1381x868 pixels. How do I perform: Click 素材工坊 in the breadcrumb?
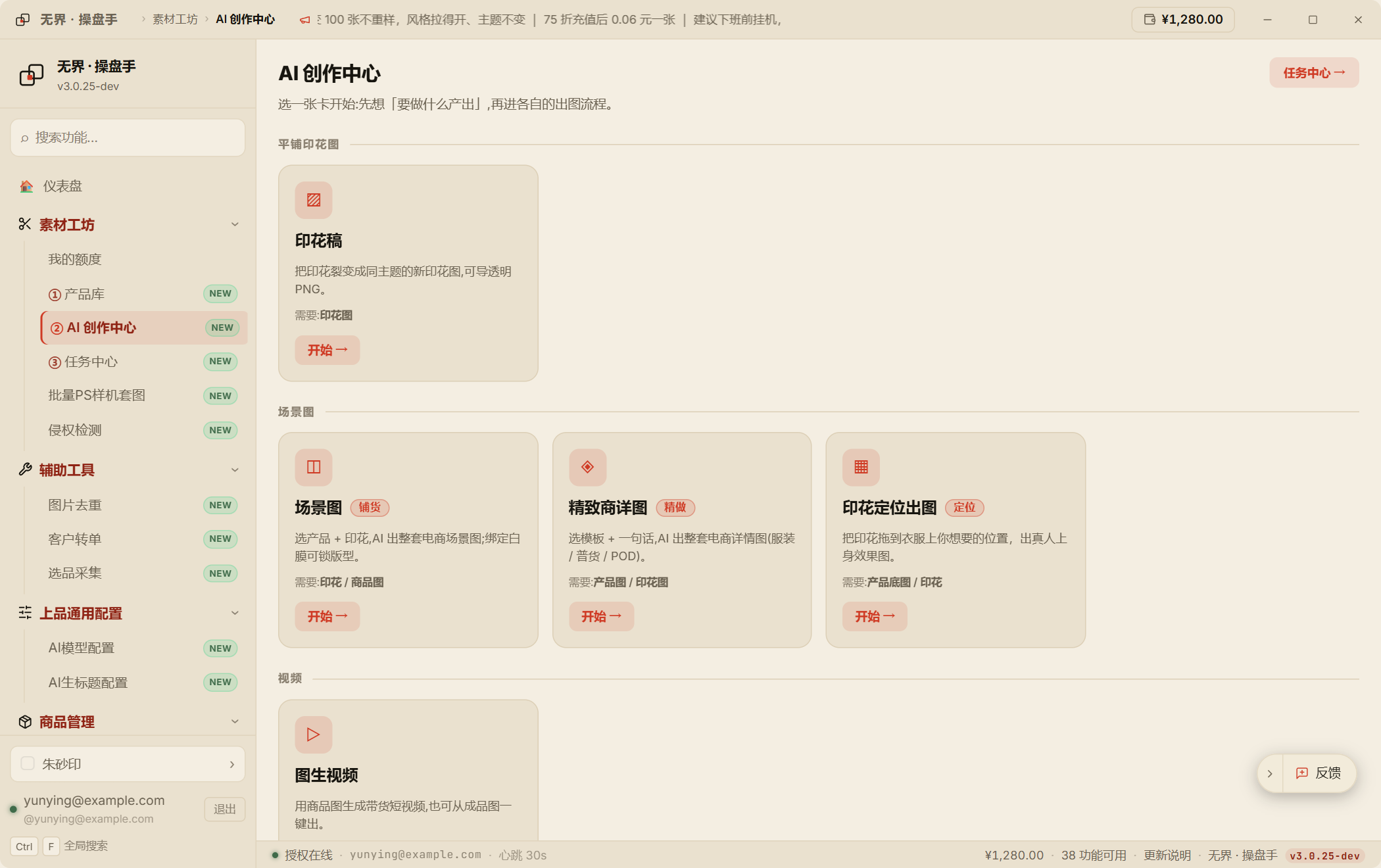point(175,19)
